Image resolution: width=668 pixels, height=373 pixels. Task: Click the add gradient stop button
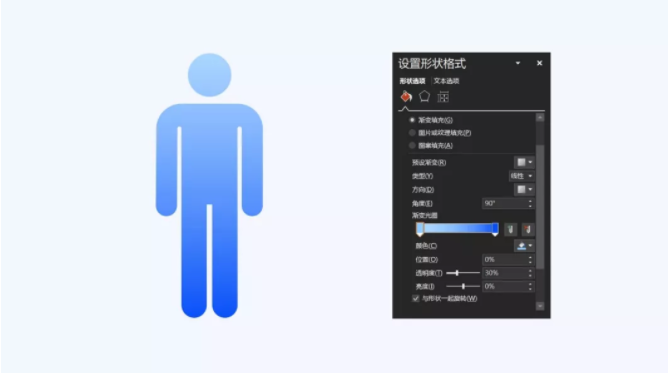coord(510,230)
